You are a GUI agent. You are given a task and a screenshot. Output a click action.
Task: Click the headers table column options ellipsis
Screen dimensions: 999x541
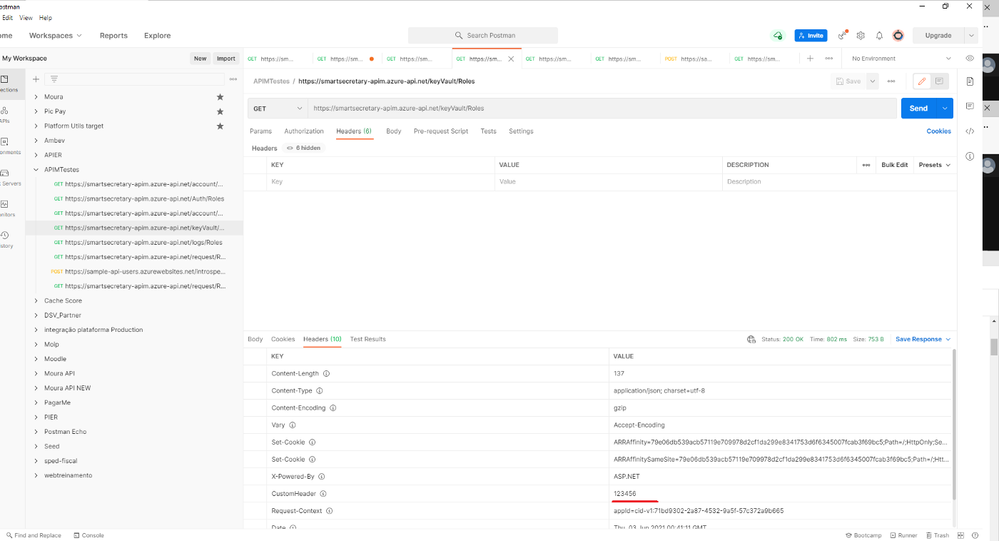866,165
